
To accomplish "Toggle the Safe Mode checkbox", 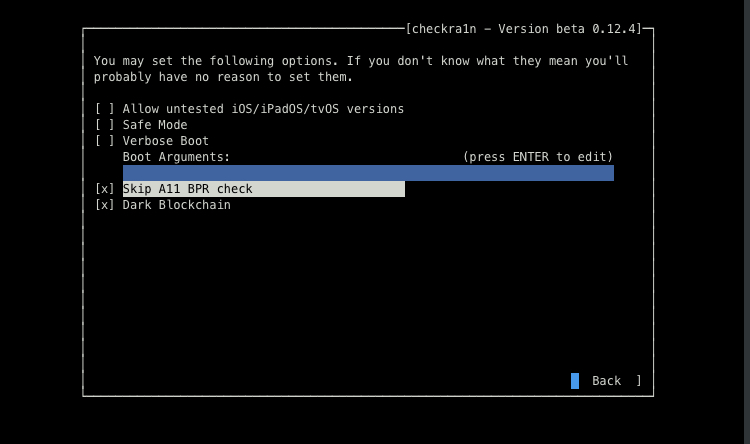I will coord(104,125).
